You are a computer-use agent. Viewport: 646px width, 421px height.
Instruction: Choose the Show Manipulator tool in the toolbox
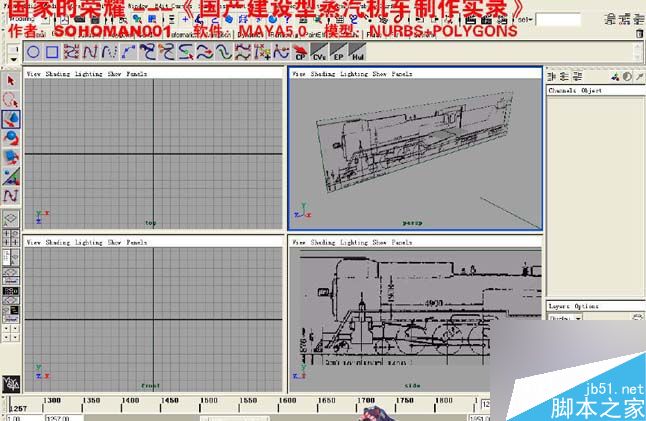point(11,176)
